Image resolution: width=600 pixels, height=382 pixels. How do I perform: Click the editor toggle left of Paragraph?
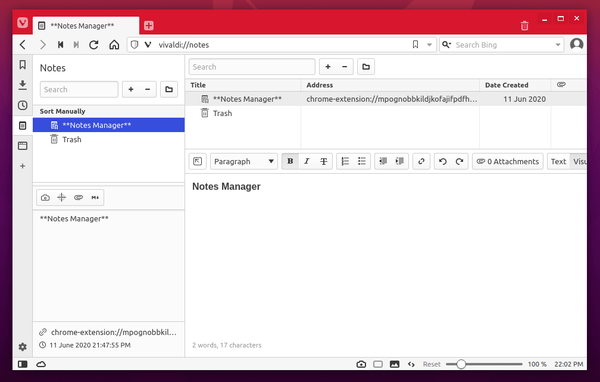(x=197, y=161)
